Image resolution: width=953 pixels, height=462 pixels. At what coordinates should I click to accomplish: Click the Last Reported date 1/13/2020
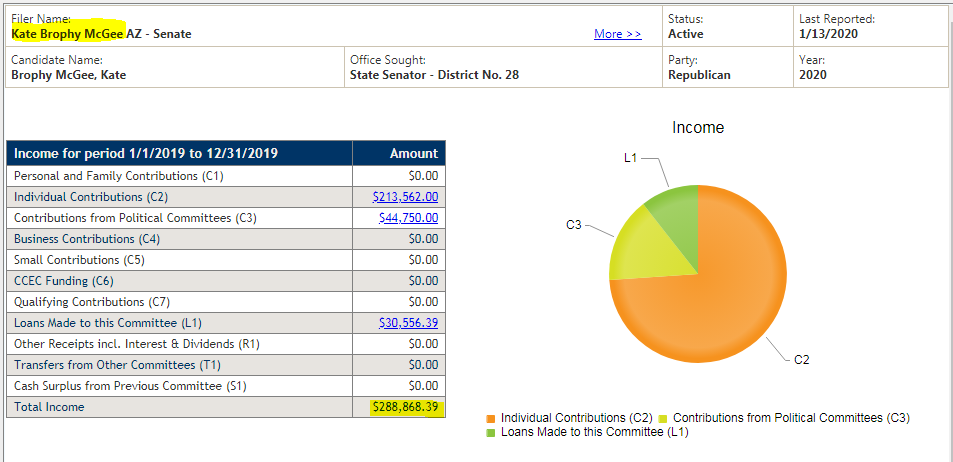(x=828, y=34)
